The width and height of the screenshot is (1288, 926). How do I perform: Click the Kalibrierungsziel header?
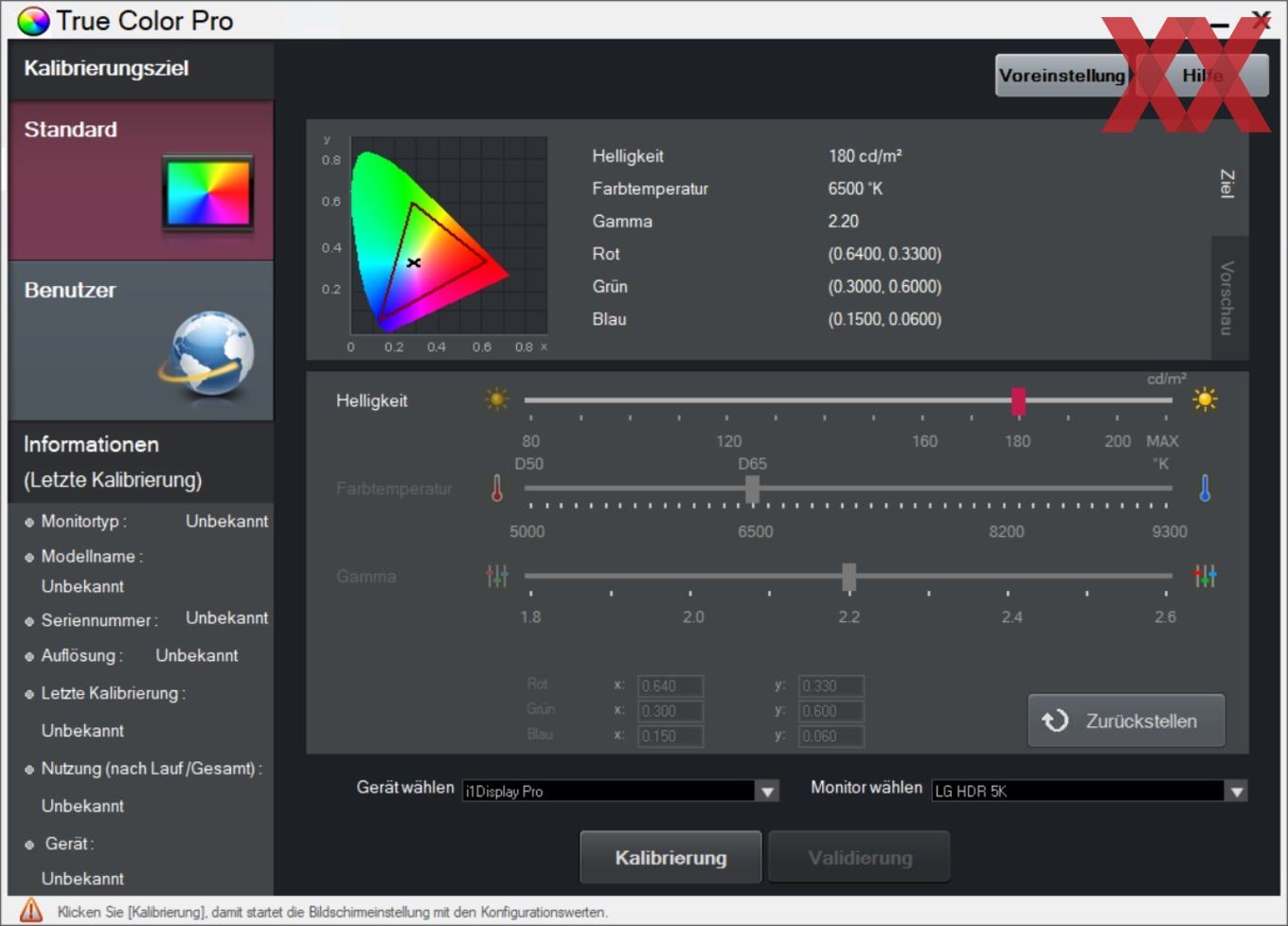click(x=106, y=68)
